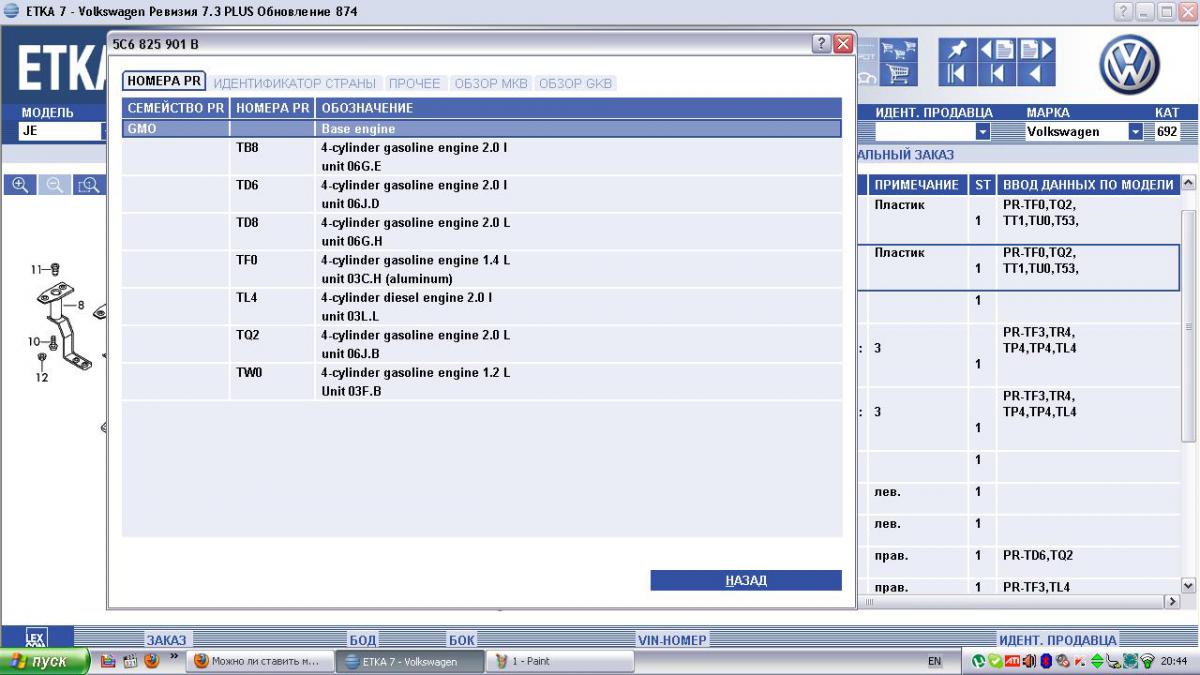Click the СЕМЕЙСТВО PR column header
1200x675 pixels.
coord(176,108)
